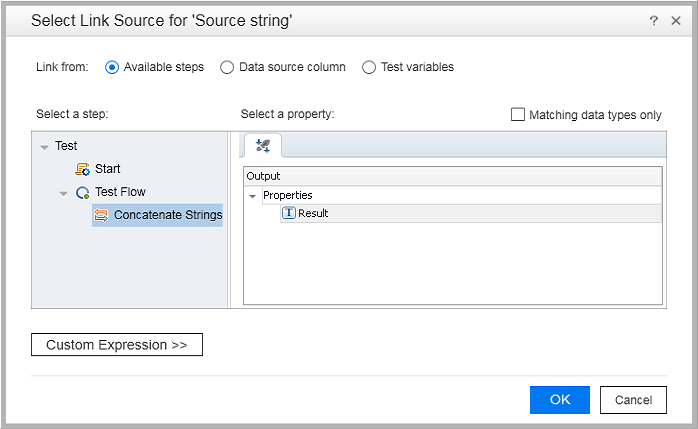
Task: Select the Result output property
Action: (x=313, y=213)
